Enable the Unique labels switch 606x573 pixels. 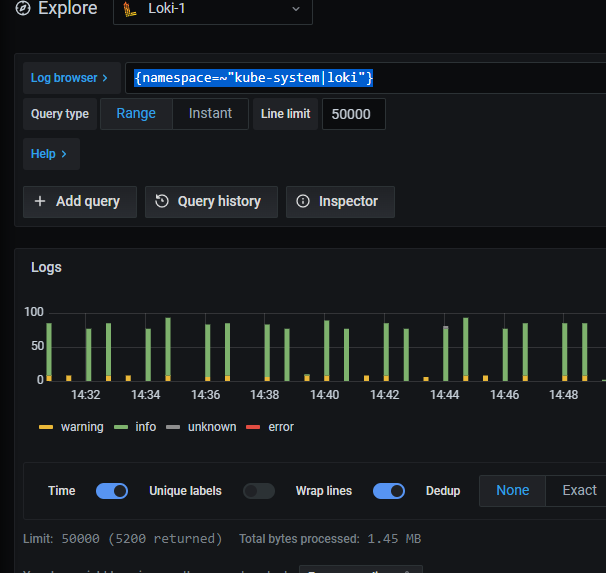(259, 491)
